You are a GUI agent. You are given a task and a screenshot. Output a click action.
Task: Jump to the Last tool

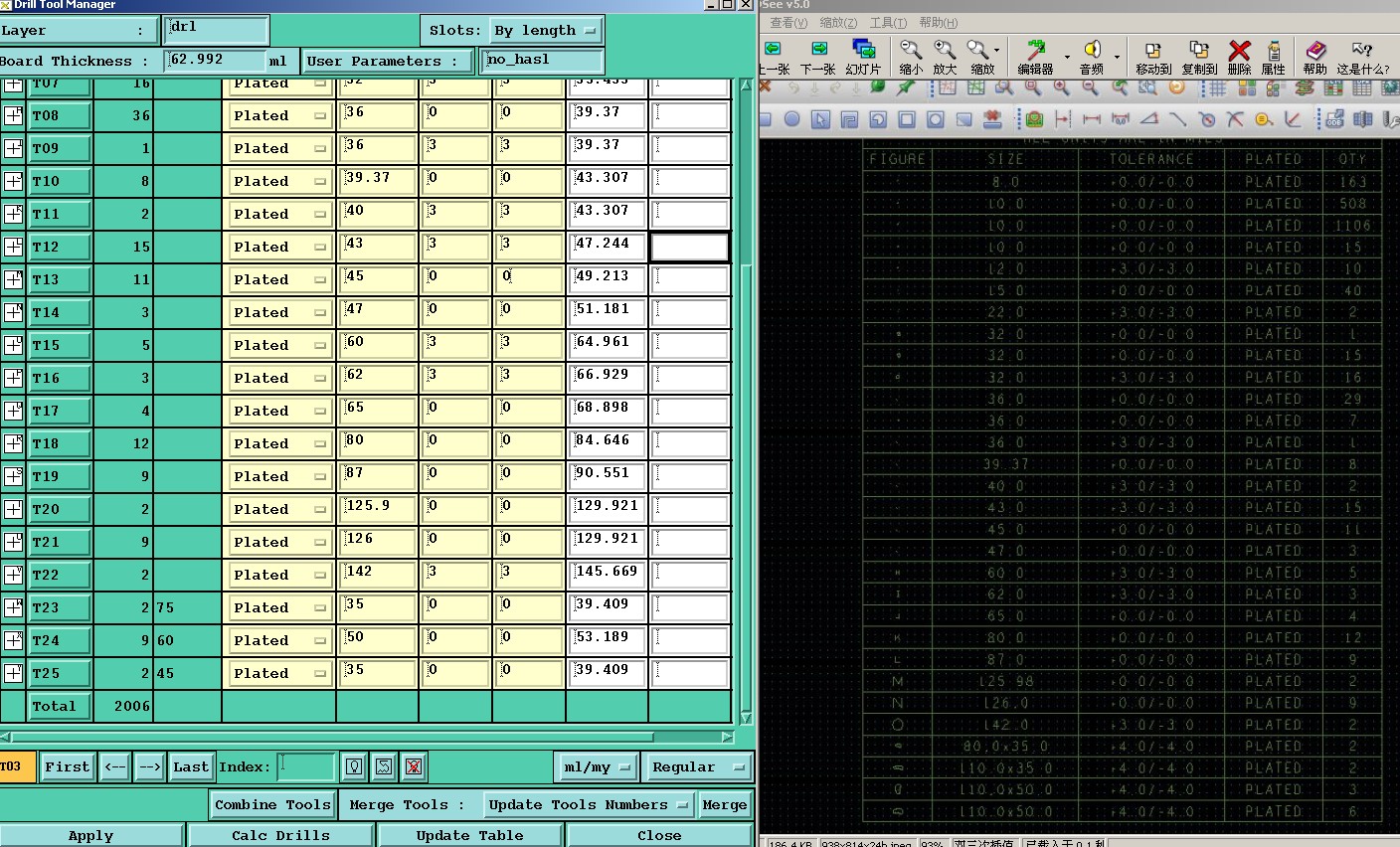coord(191,766)
